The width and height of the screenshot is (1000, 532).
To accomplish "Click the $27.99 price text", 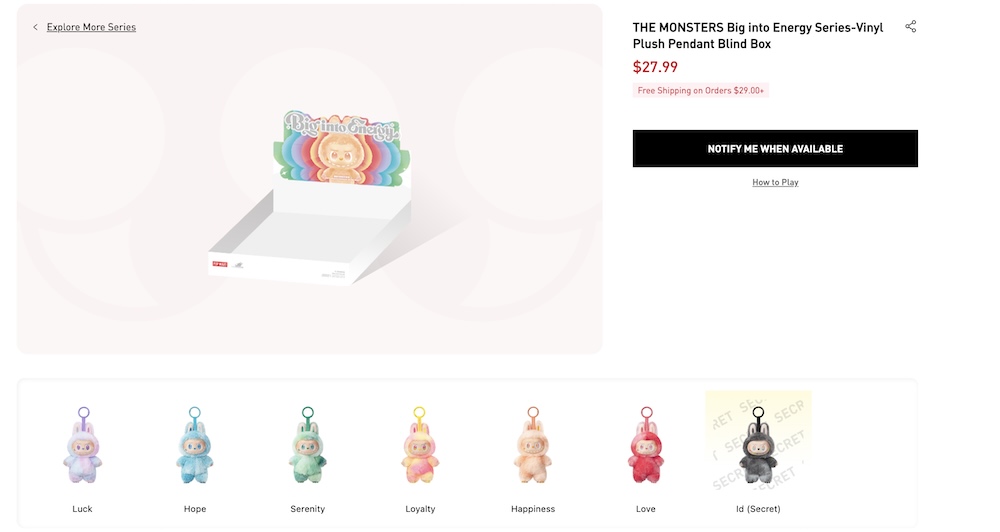I will [655, 67].
